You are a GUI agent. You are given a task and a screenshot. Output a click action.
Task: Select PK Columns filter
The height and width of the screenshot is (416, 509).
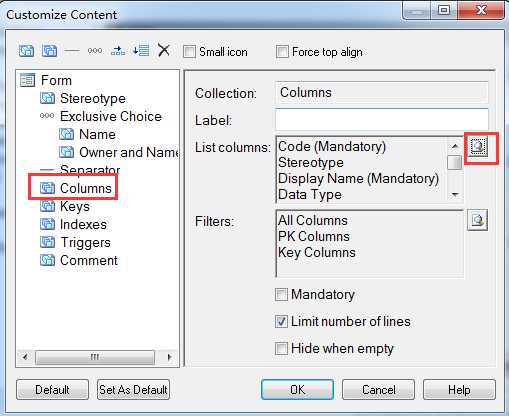314,236
